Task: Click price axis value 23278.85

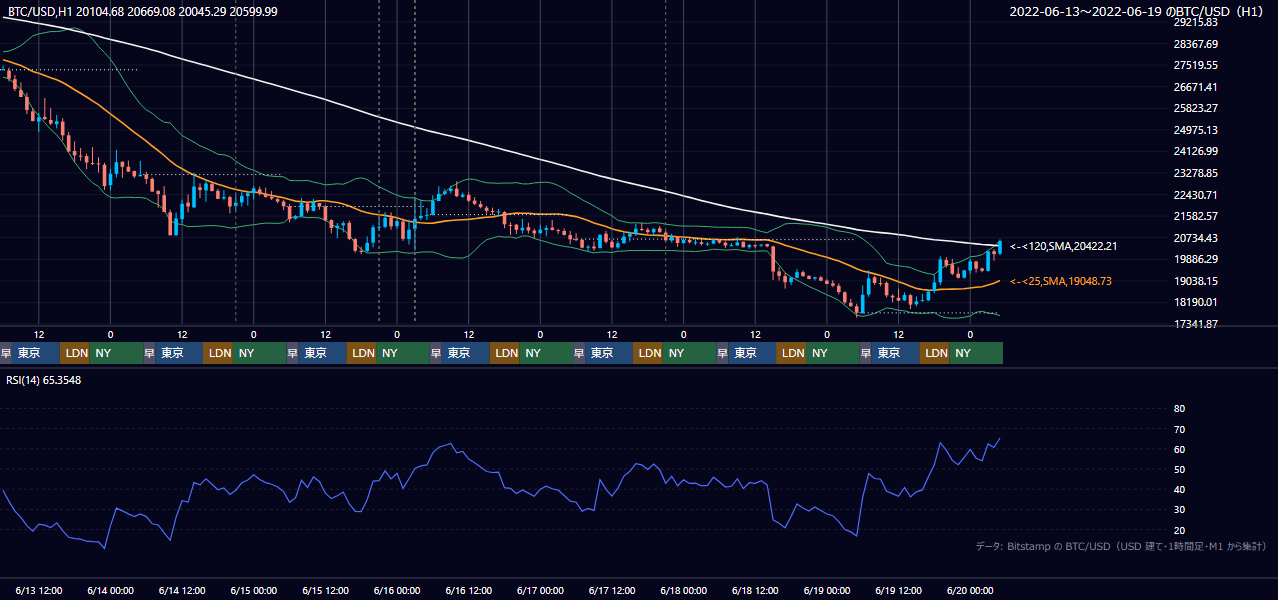Action: coord(1195,173)
